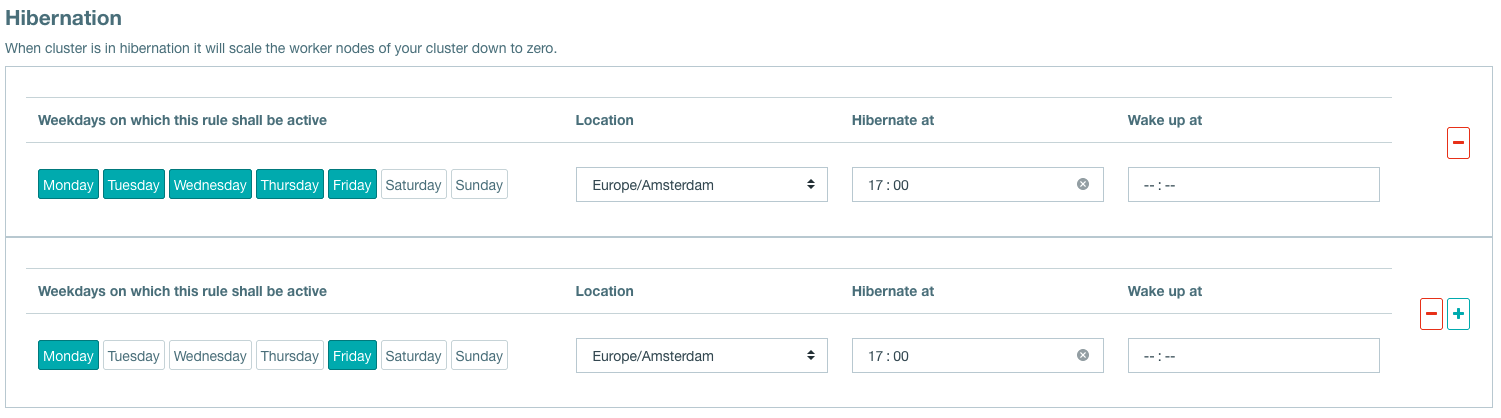
Task: Open second rule's Europe/Amsterdam location dropdown
Action: [702, 356]
